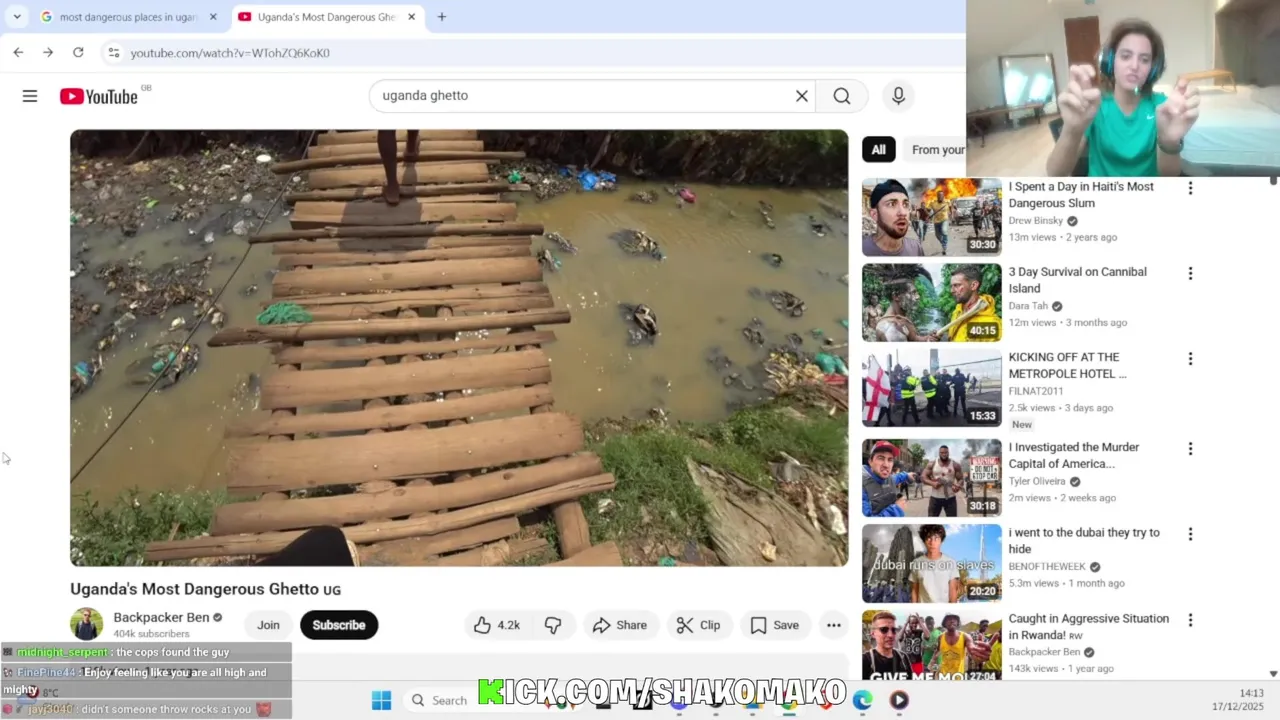The image size is (1280, 720).
Task: Join the Backpacker Ben channel
Action: point(268,625)
